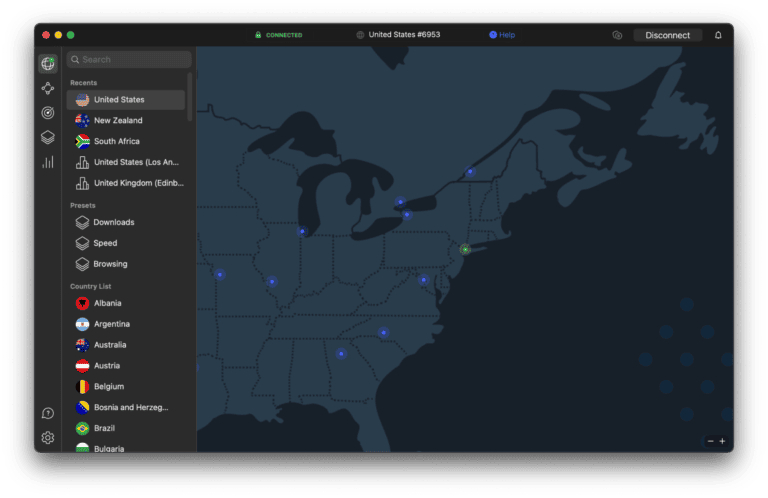768x498 pixels.
Task: Choose the Speed preset
Action: pyautogui.click(x=105, y=243)
